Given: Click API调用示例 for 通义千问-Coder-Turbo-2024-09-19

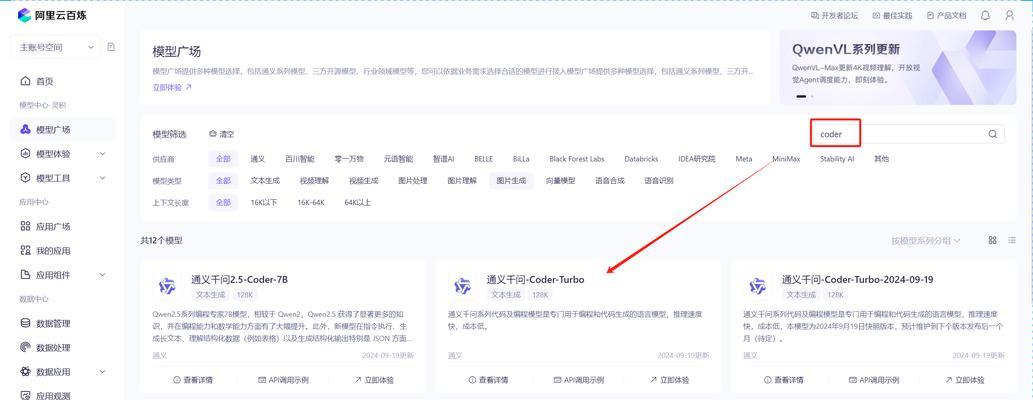Looking at the screenshot, I should (873, 380).
